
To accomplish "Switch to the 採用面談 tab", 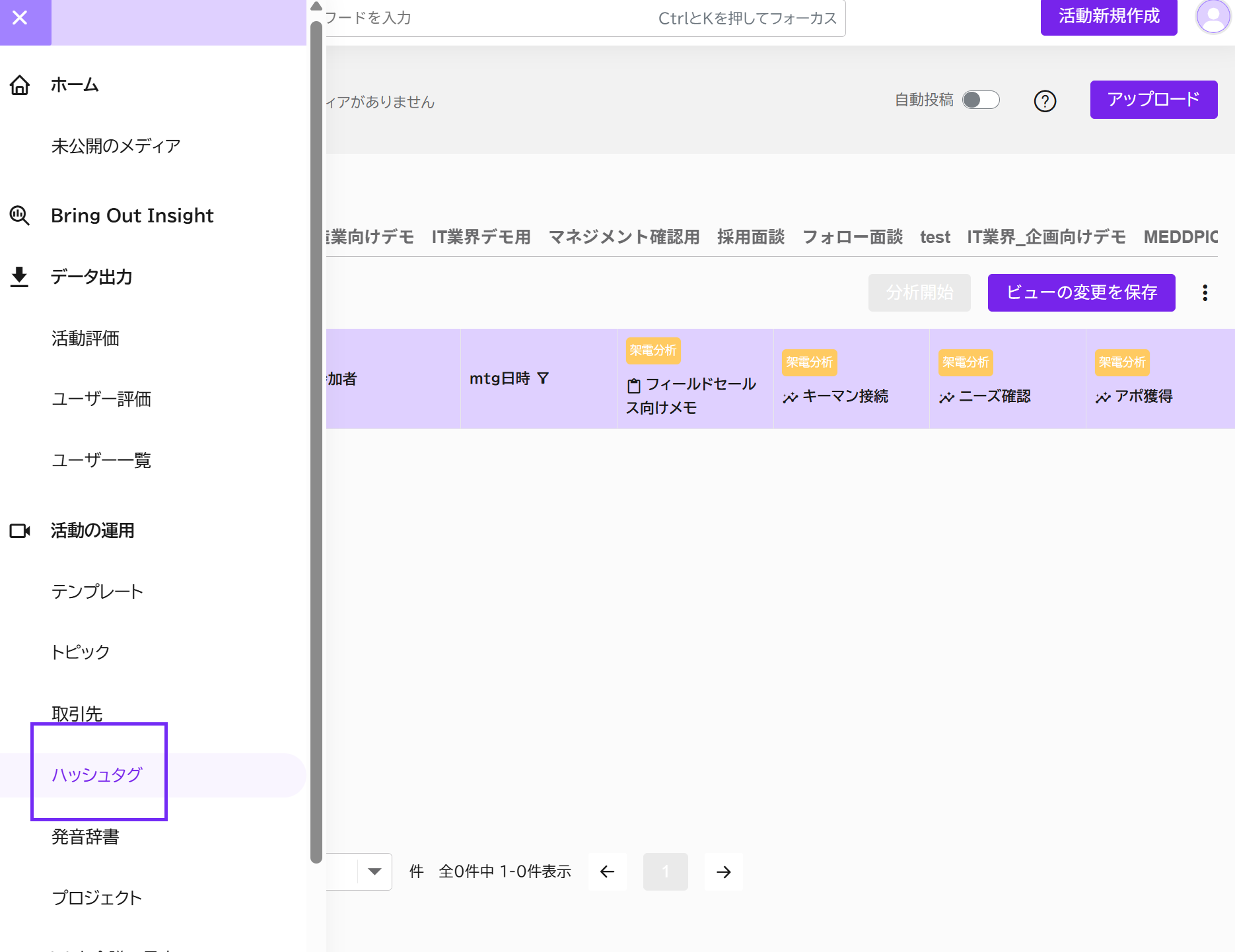I will (x=751, y=237).
